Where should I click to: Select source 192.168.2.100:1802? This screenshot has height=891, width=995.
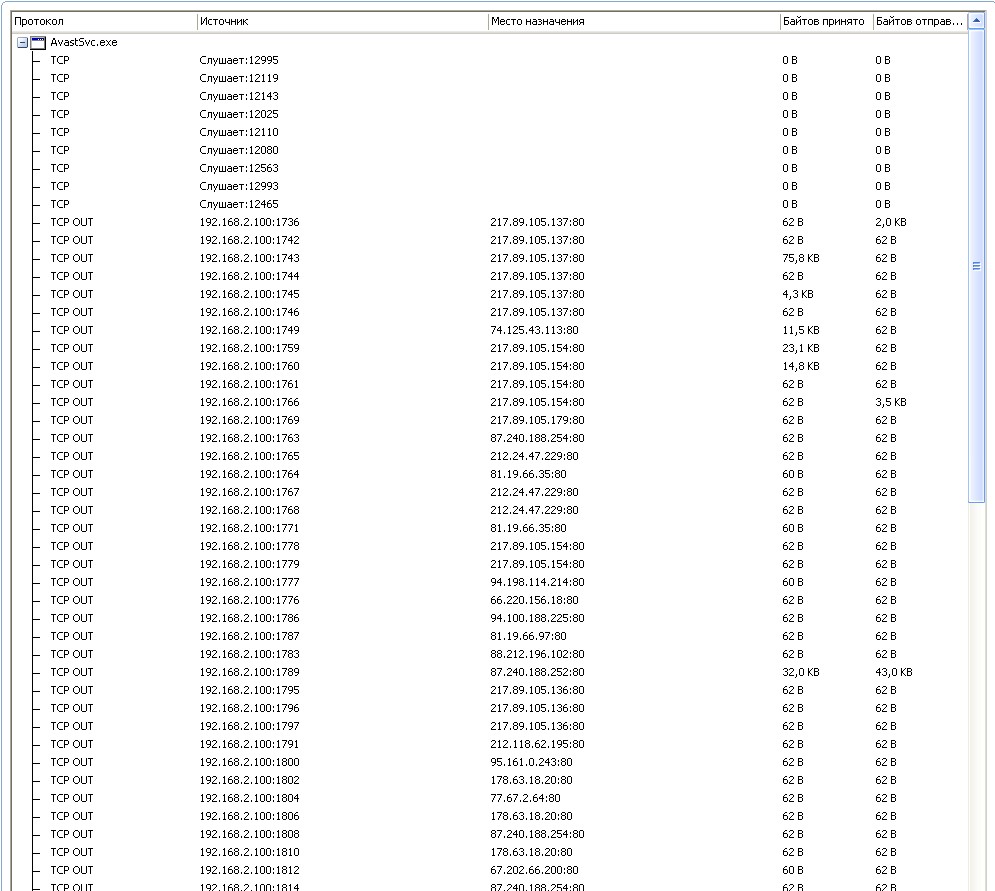coord(249,780)
